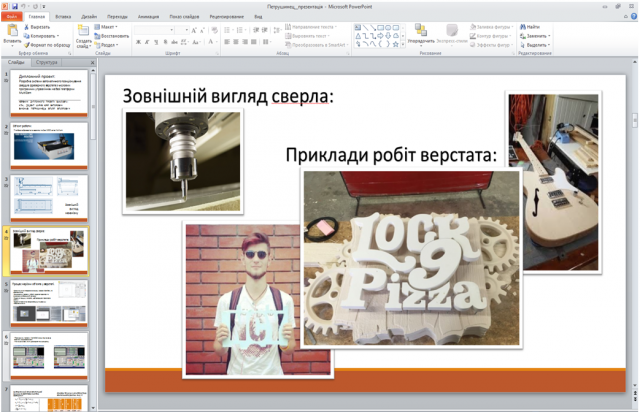
Task: Decrease the list indent level
Action: 256,30
